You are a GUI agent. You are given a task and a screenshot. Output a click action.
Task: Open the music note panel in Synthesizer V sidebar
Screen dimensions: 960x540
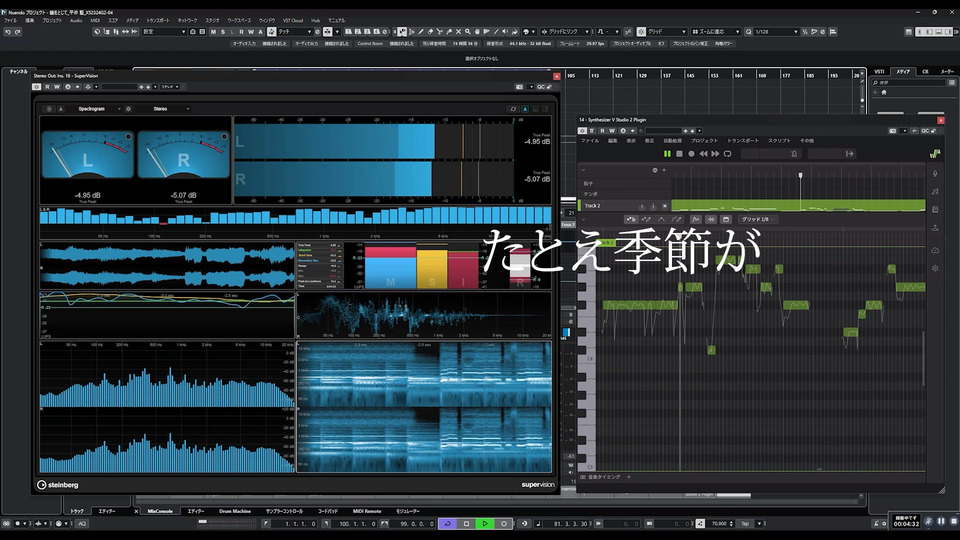[x=935, y=192]
